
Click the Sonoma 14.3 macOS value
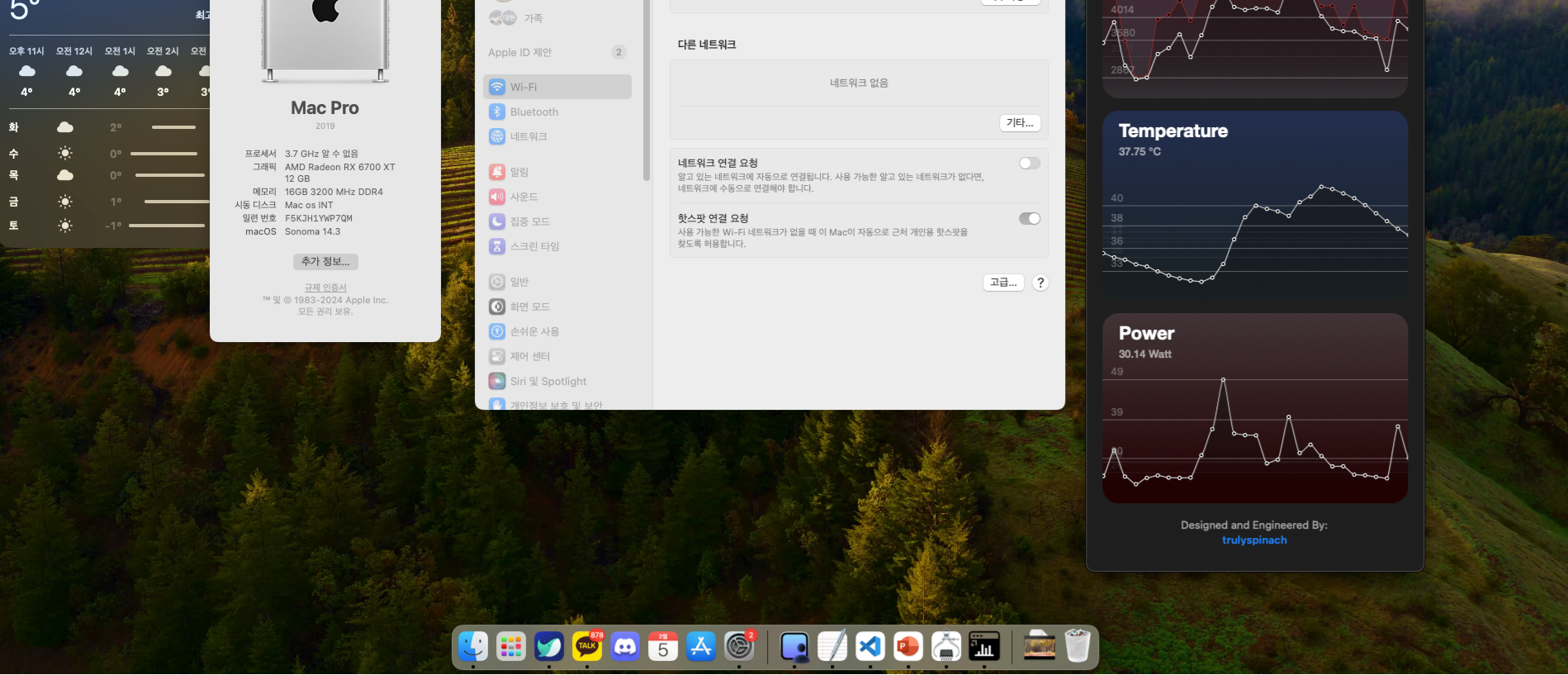[313, 231]
